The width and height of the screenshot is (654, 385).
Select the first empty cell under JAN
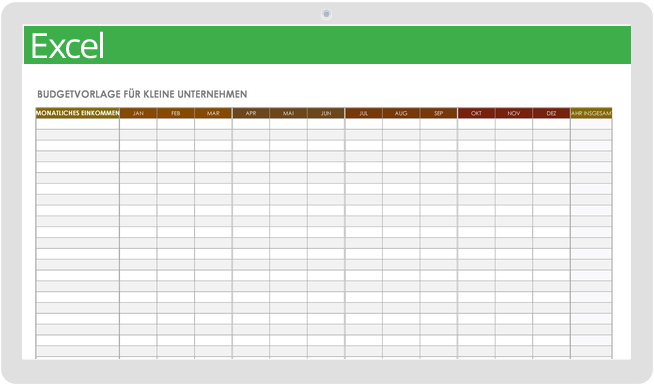point(138,124)
